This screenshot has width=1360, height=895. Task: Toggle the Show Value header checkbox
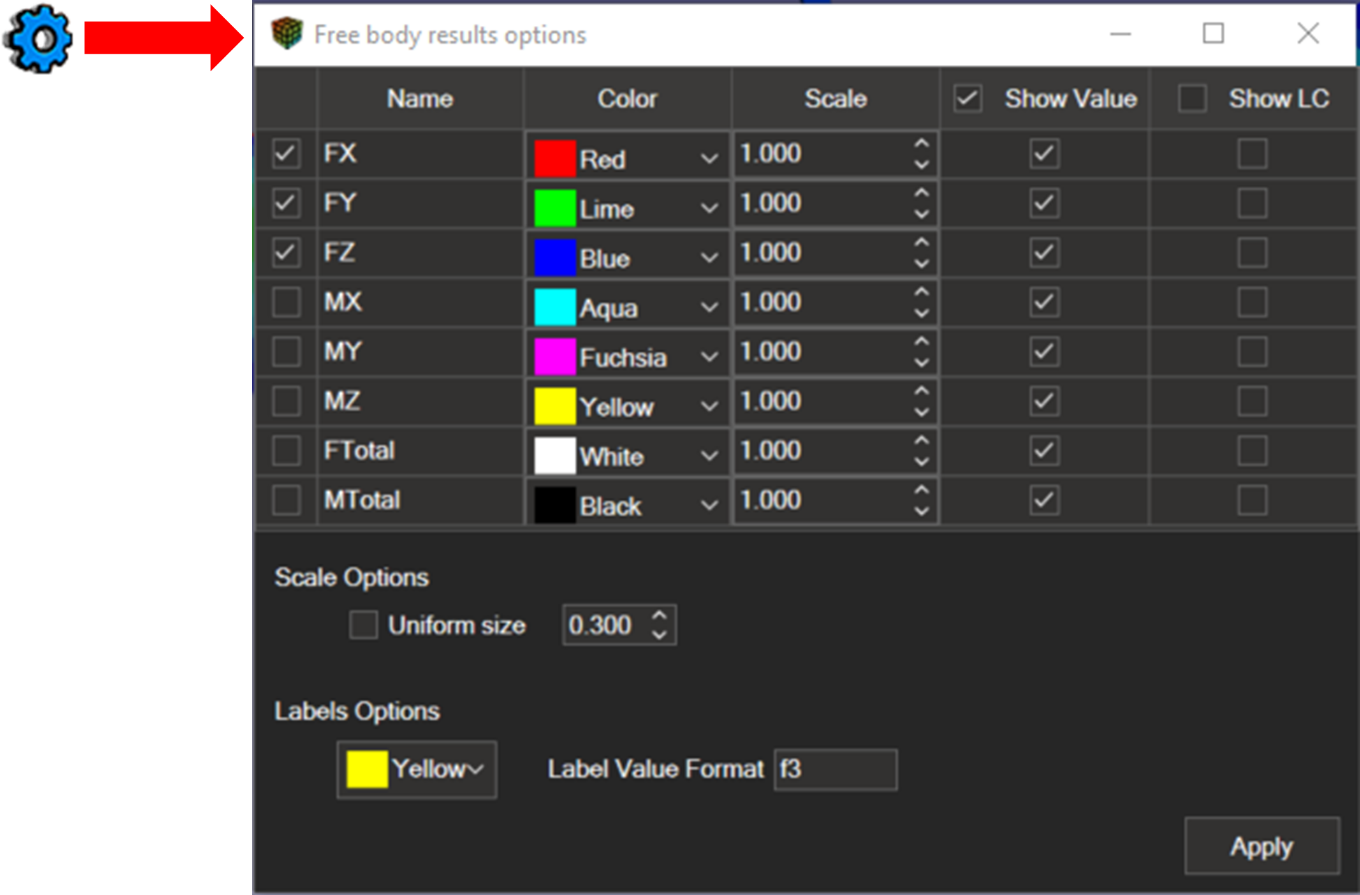[967, 98]
